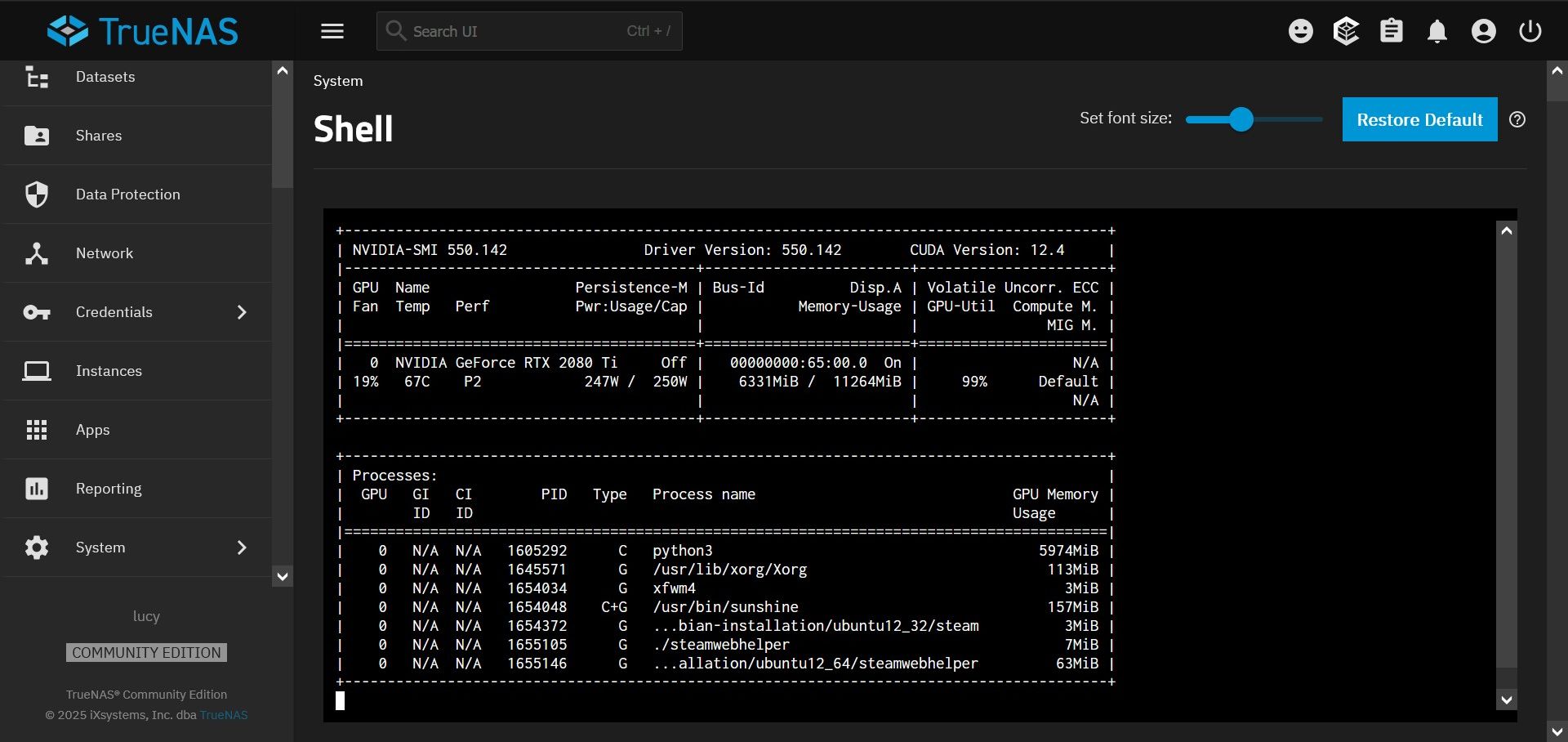Viewport: 1568px width, 742px height.
Task: Open the TrueCommand status icon
Action: click(1346, 31)
